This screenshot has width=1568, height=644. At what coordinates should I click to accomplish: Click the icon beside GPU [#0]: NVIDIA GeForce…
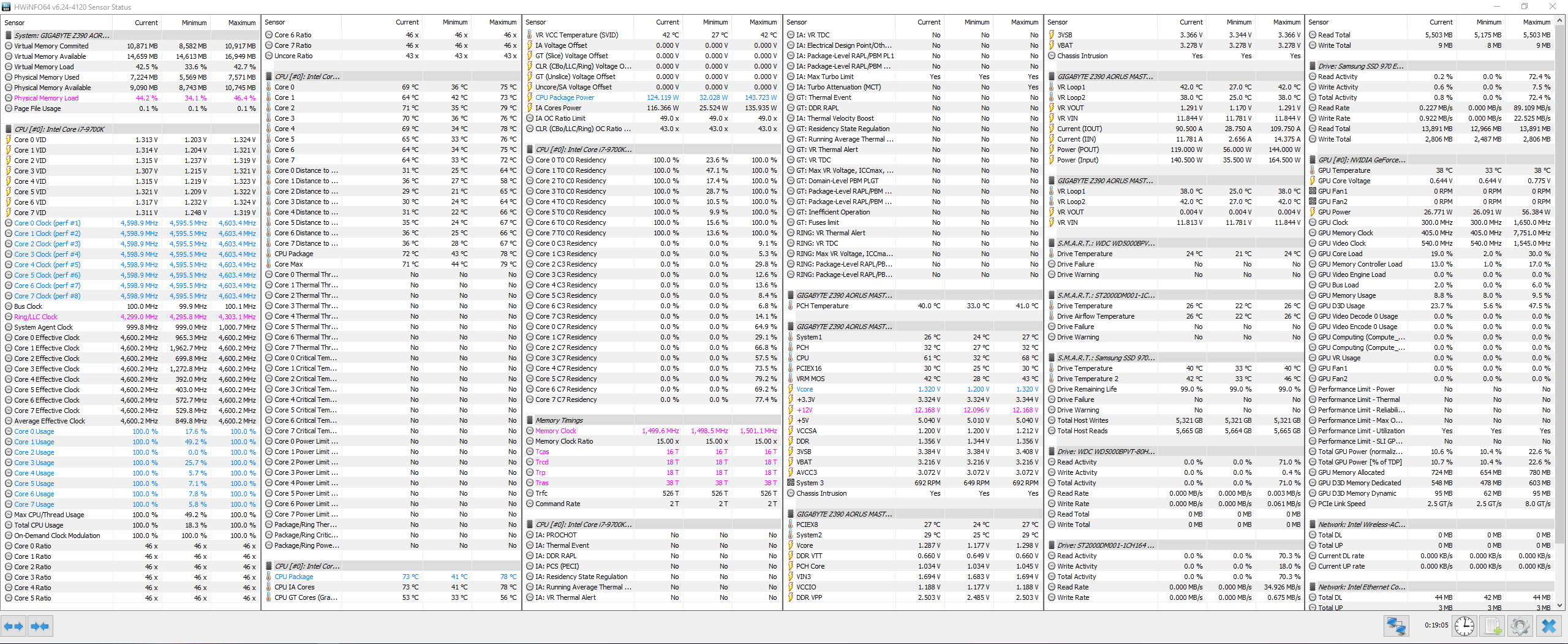[1313, 160]
